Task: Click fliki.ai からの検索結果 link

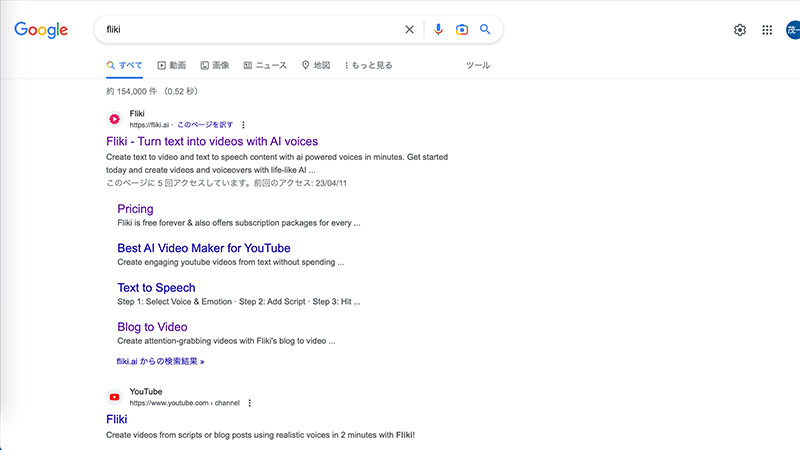Action: coord(160,361)
